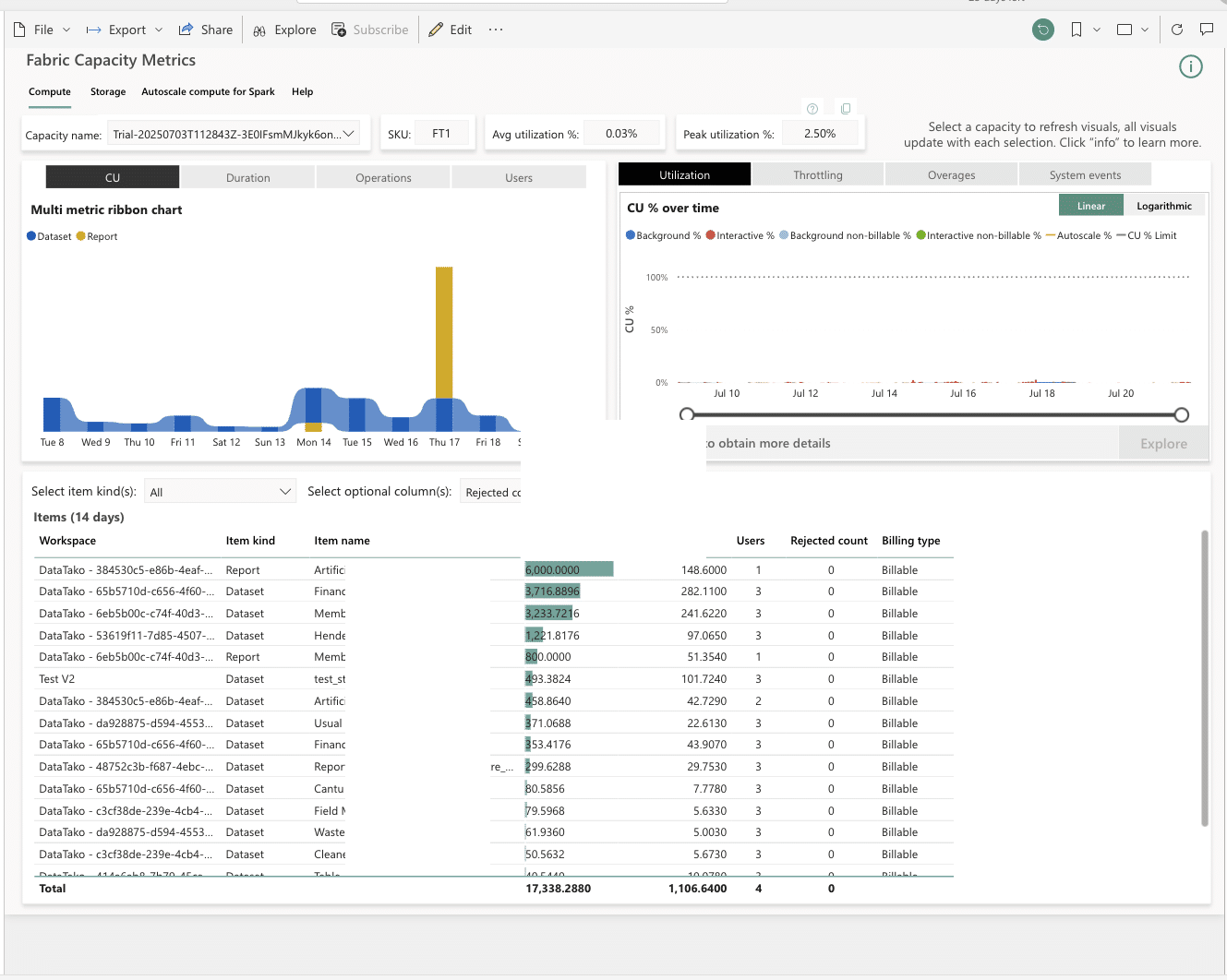1227x980 pixels.
Task: Toggle the Interactive % legend item
Action: [x=740, y=235]
